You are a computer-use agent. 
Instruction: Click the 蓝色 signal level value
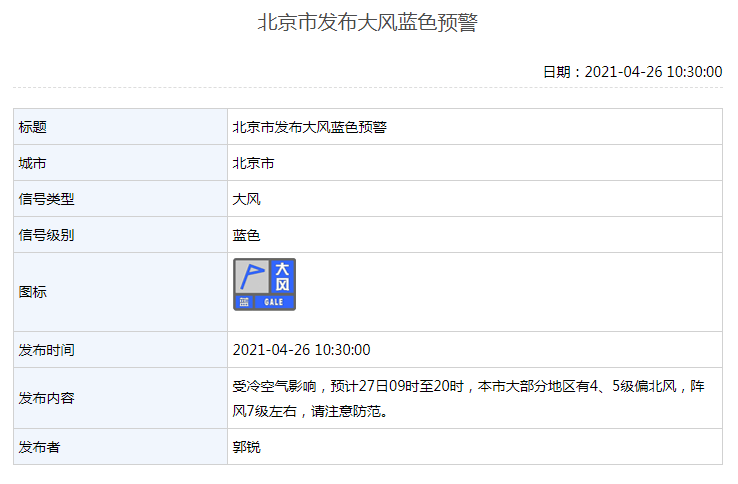246,235
